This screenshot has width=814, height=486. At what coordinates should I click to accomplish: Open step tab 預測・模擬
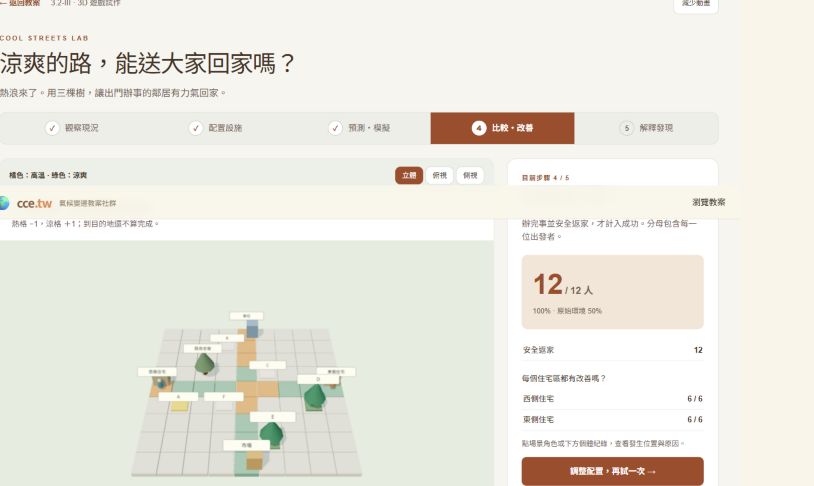[359, 128]
